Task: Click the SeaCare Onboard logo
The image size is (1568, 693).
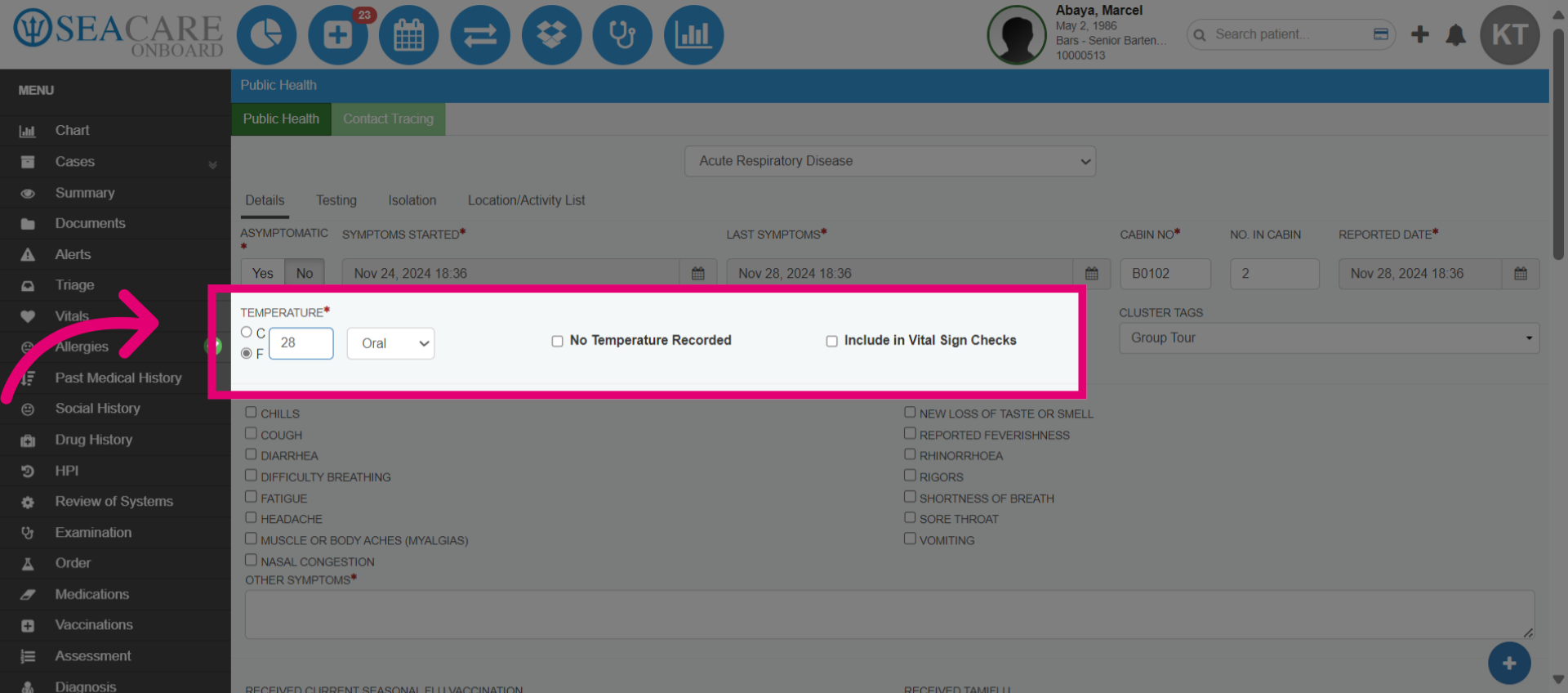Action: [118, 34]
